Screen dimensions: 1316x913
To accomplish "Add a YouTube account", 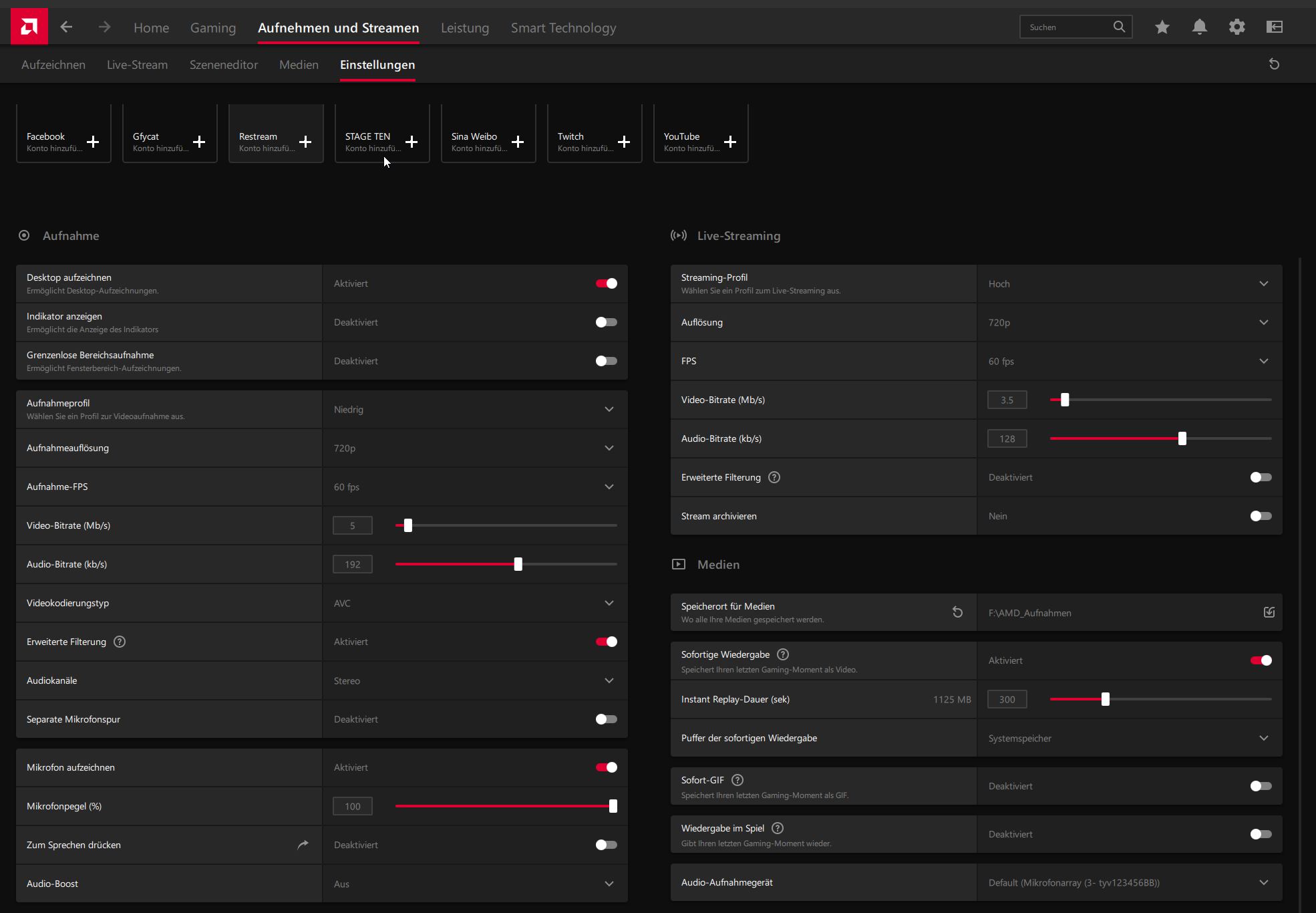I will [x=729, y=142].
